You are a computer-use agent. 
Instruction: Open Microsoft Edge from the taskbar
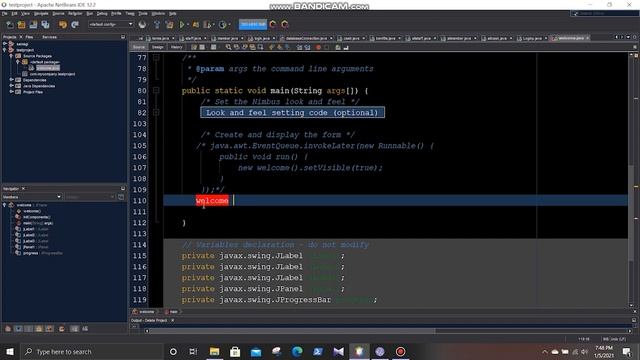point(297,351)
